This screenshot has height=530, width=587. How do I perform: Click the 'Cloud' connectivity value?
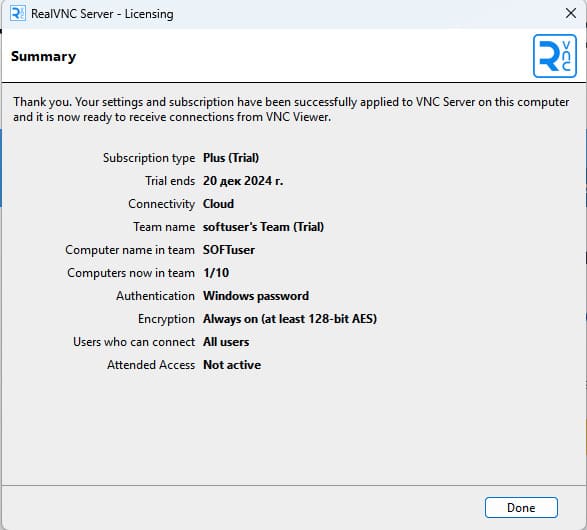(x=218, y=204)
